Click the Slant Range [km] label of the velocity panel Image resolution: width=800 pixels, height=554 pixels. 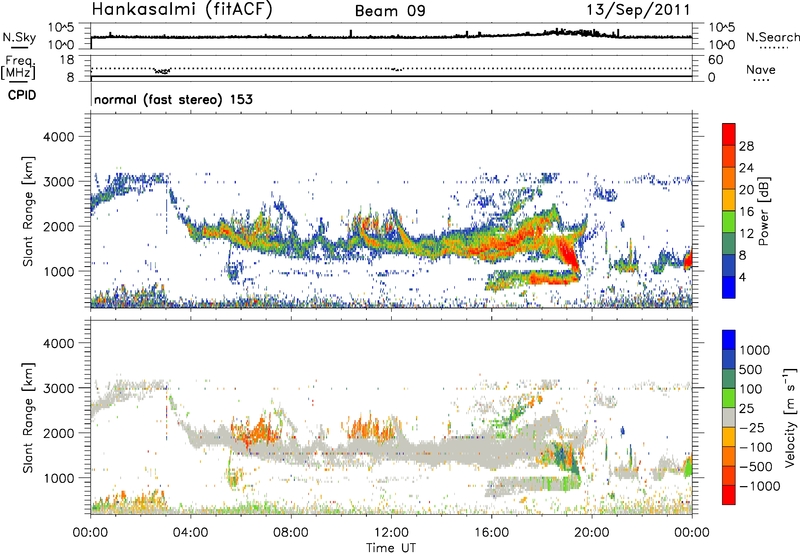(x=28, y=418)
